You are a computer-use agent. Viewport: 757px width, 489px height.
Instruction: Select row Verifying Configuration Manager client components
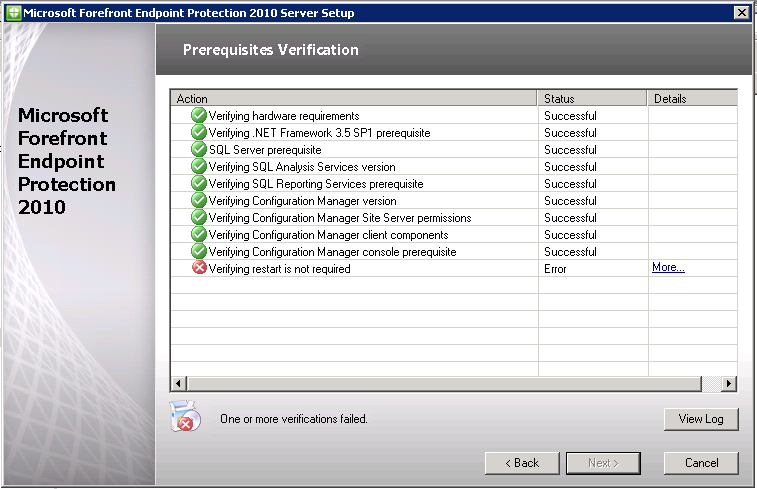click(454, 234)
